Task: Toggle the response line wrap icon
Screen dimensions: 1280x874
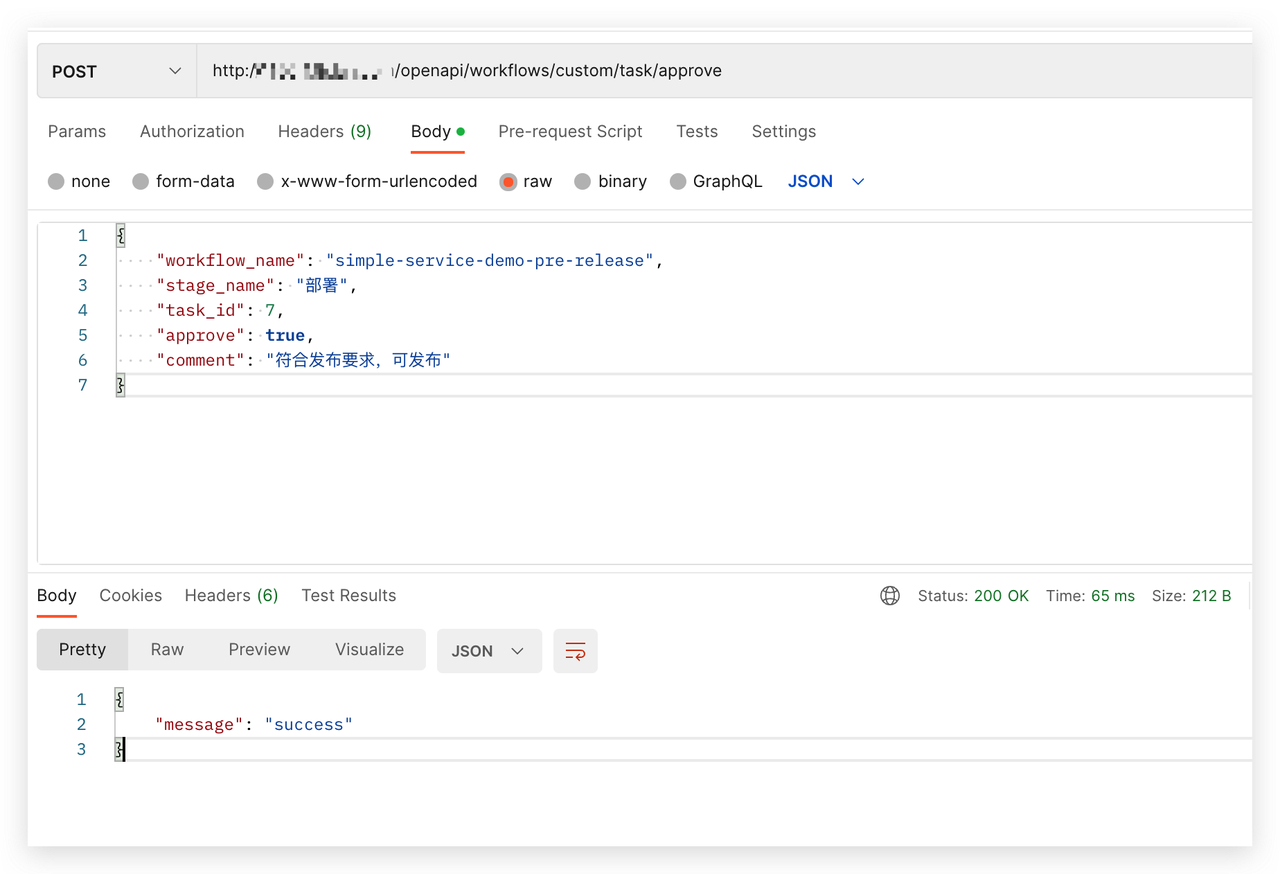Action: [x=575, y=651]
